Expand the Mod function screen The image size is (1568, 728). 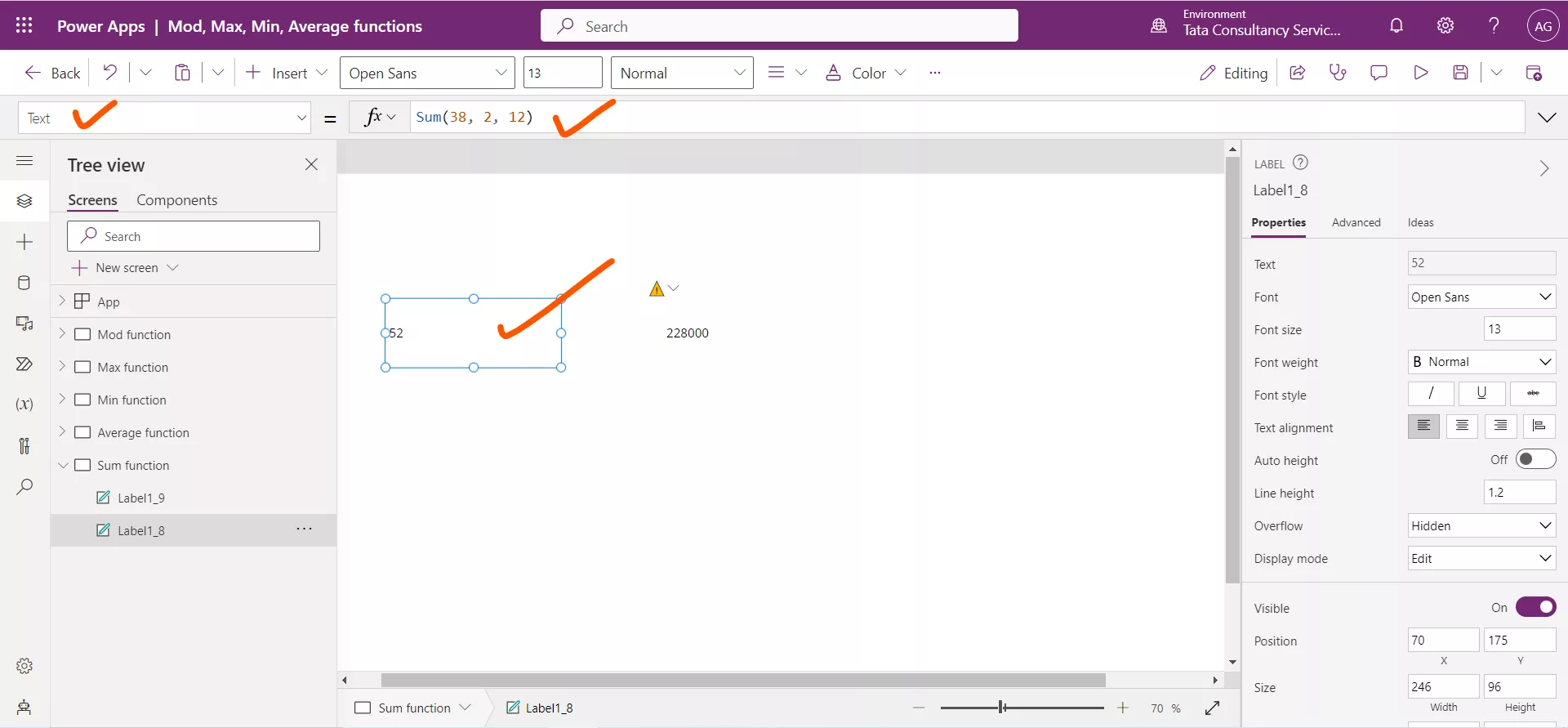[62, 333]
